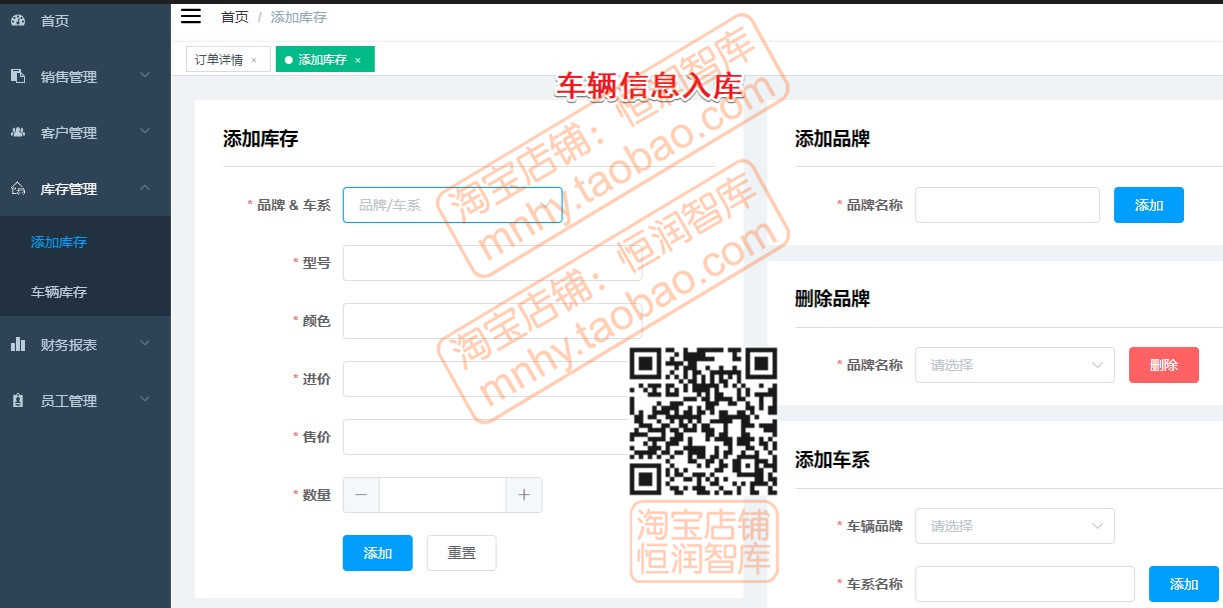Screen dimensions: 1223x608
Task: Close the 订单详情 tab
Action: [x=254, y=60]
